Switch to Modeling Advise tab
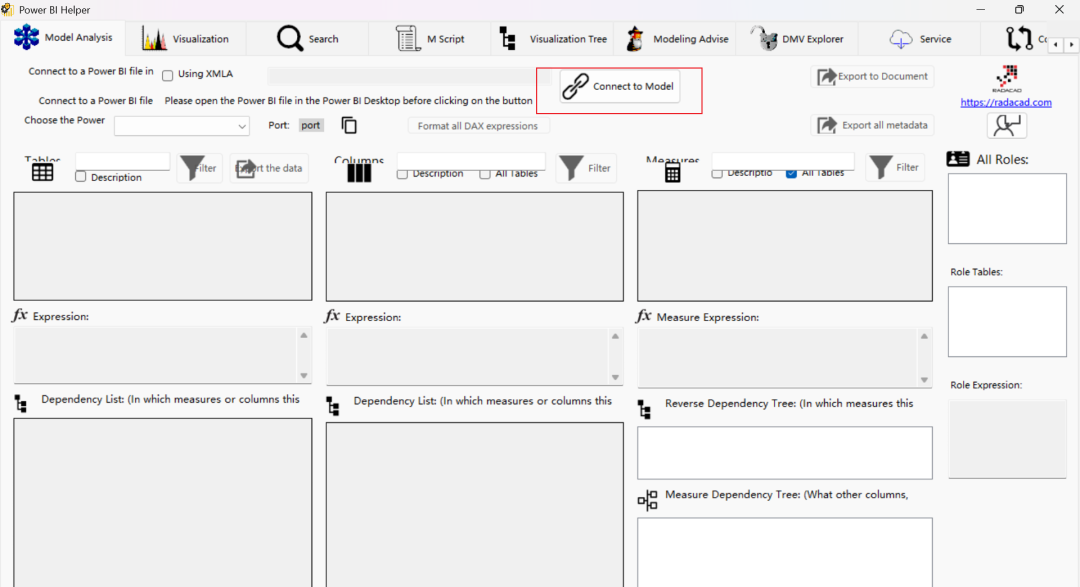Viewport: 1080px width, 587px height. pyautogui.click(x=676, y=39)
